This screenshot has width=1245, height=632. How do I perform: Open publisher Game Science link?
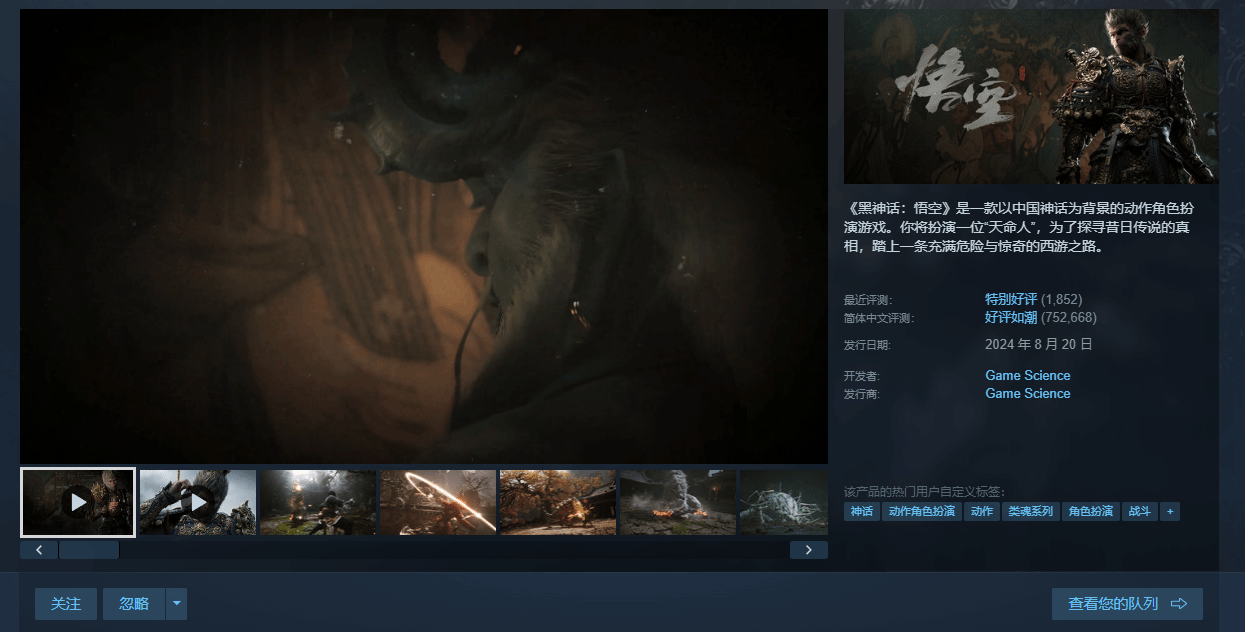pos(1027,394)
